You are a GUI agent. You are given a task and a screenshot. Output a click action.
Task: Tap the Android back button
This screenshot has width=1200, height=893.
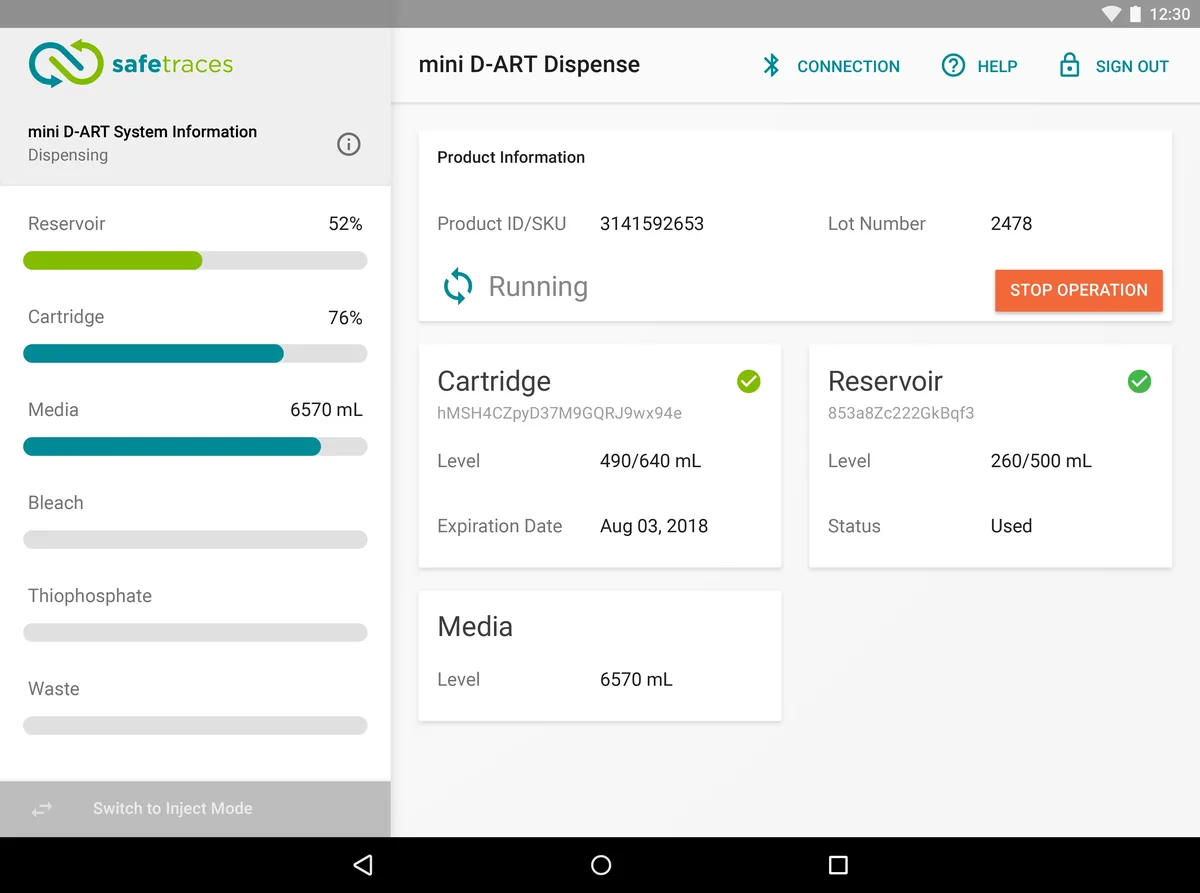(363, 865)
